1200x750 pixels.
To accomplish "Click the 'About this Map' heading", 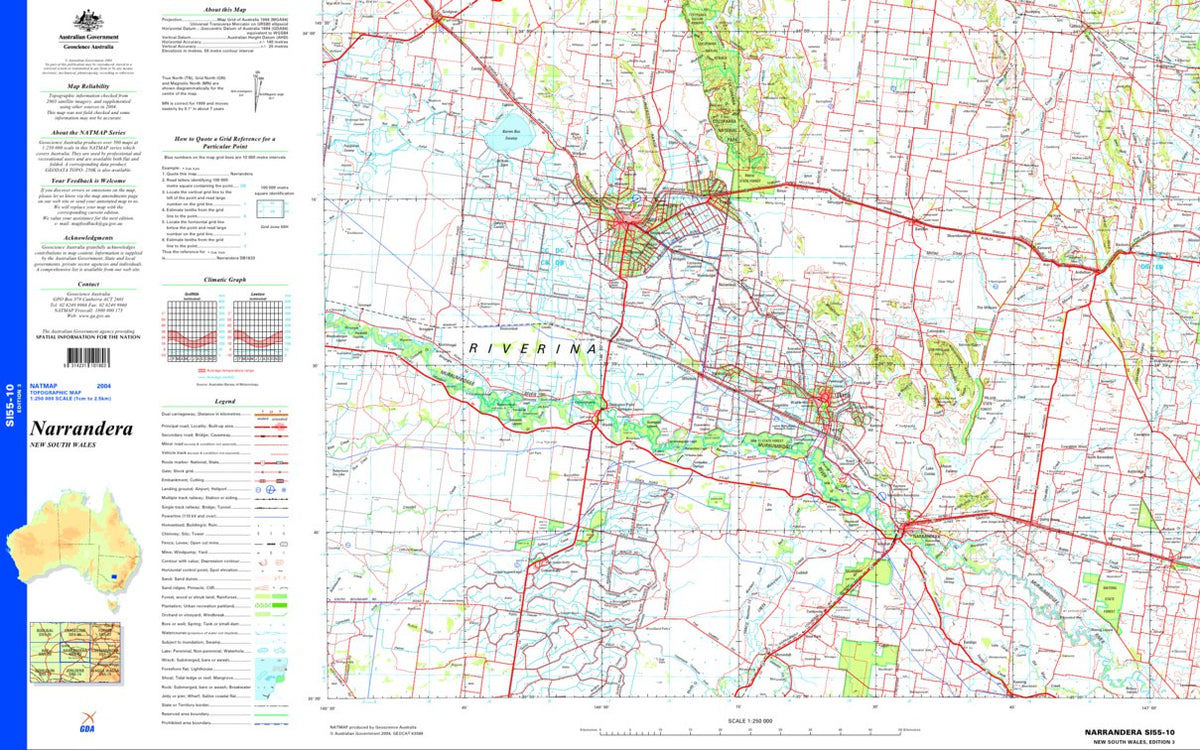I will pos(225,9).
